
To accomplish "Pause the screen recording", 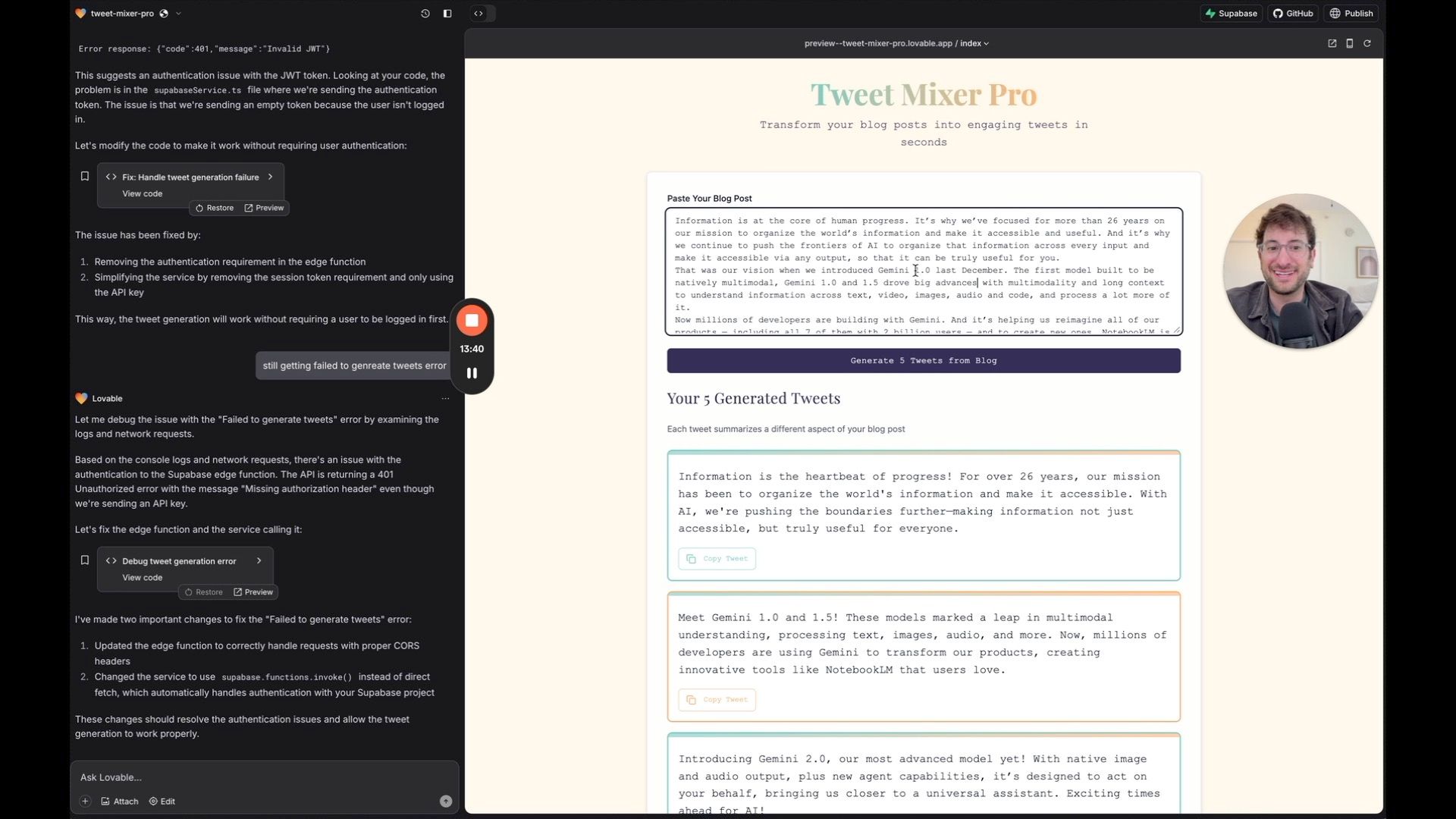I will tap(472, 373).
